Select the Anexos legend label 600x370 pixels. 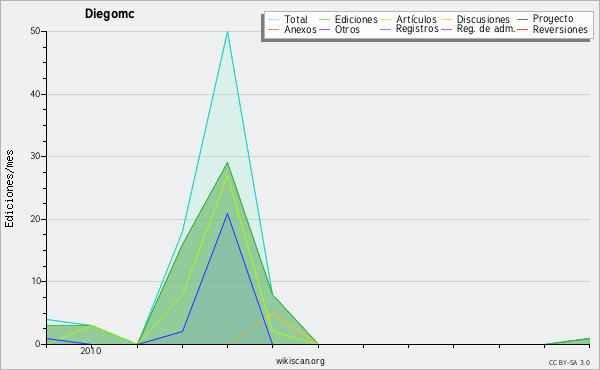[x=300, y=29]
